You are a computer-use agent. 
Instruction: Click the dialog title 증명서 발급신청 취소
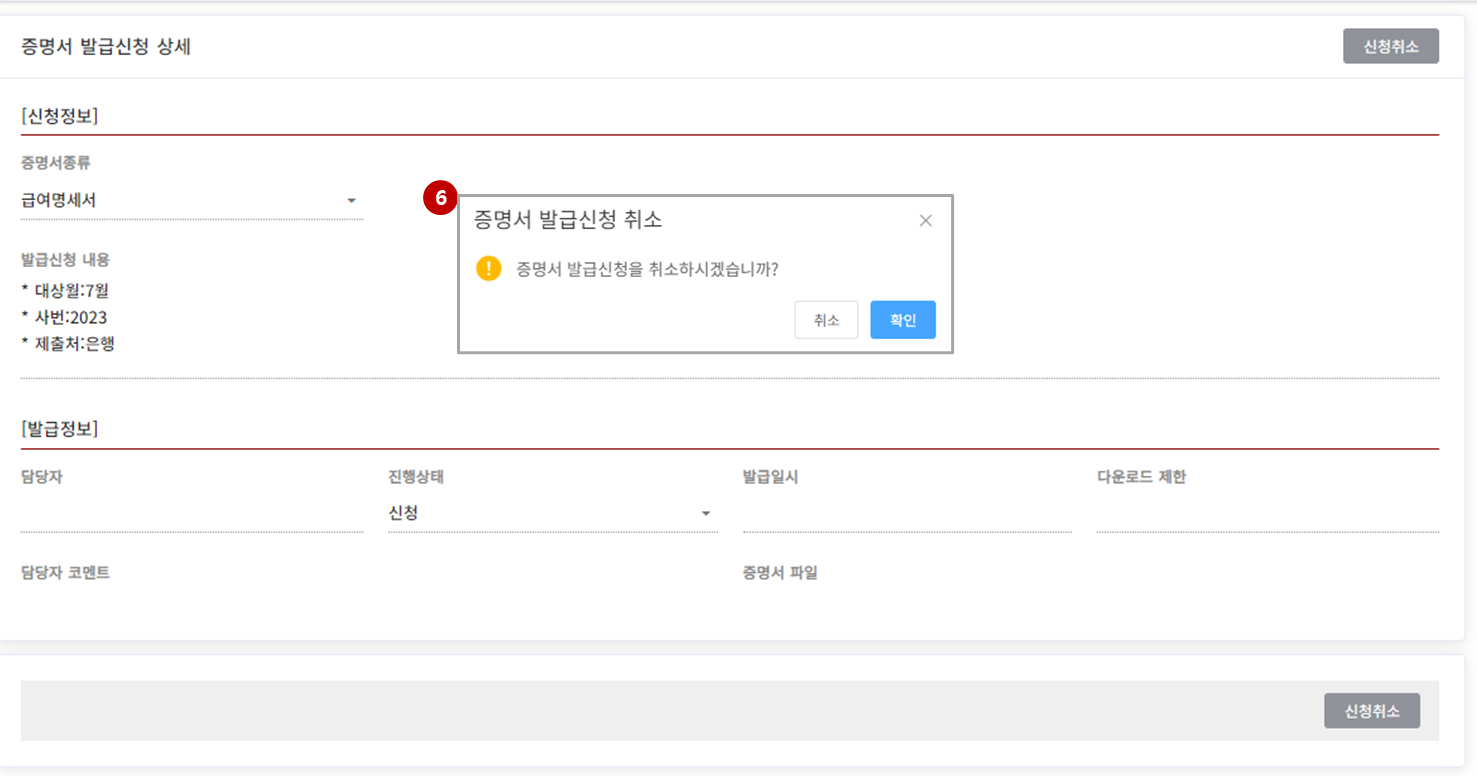tap(567, 220)
